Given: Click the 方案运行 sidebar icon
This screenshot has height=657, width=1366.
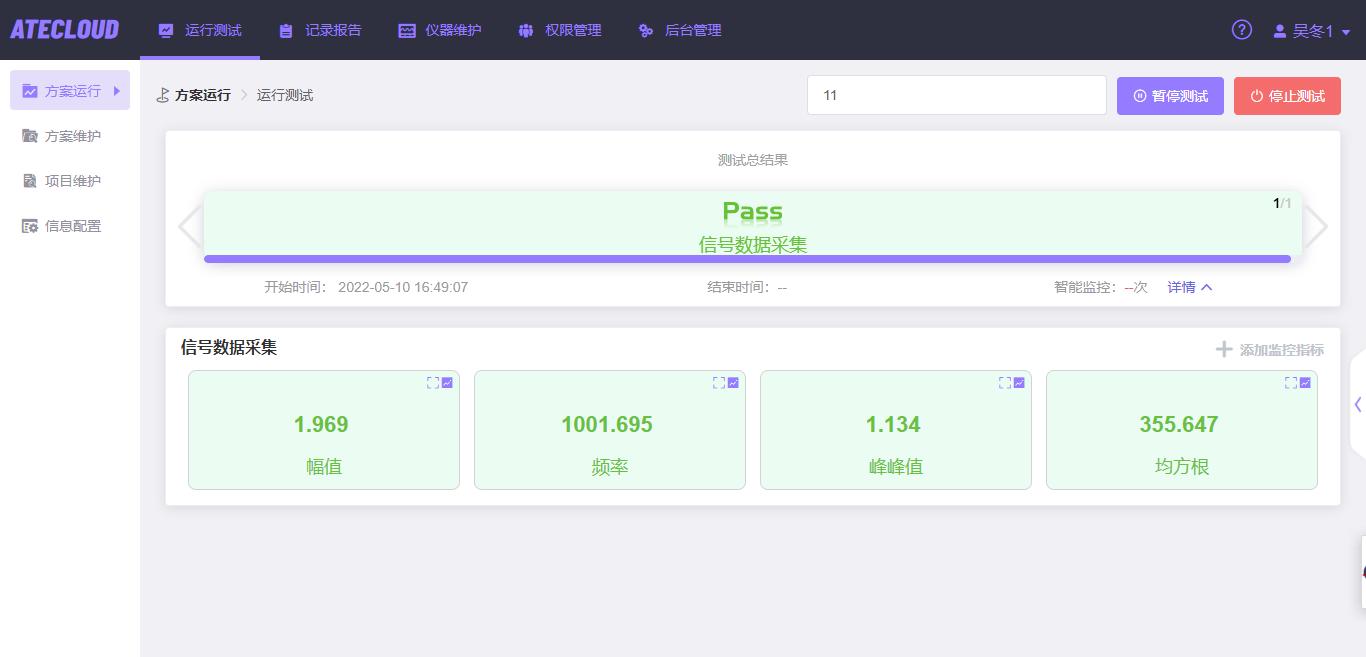Looking at the screenshot, I should tap(29, 90).
